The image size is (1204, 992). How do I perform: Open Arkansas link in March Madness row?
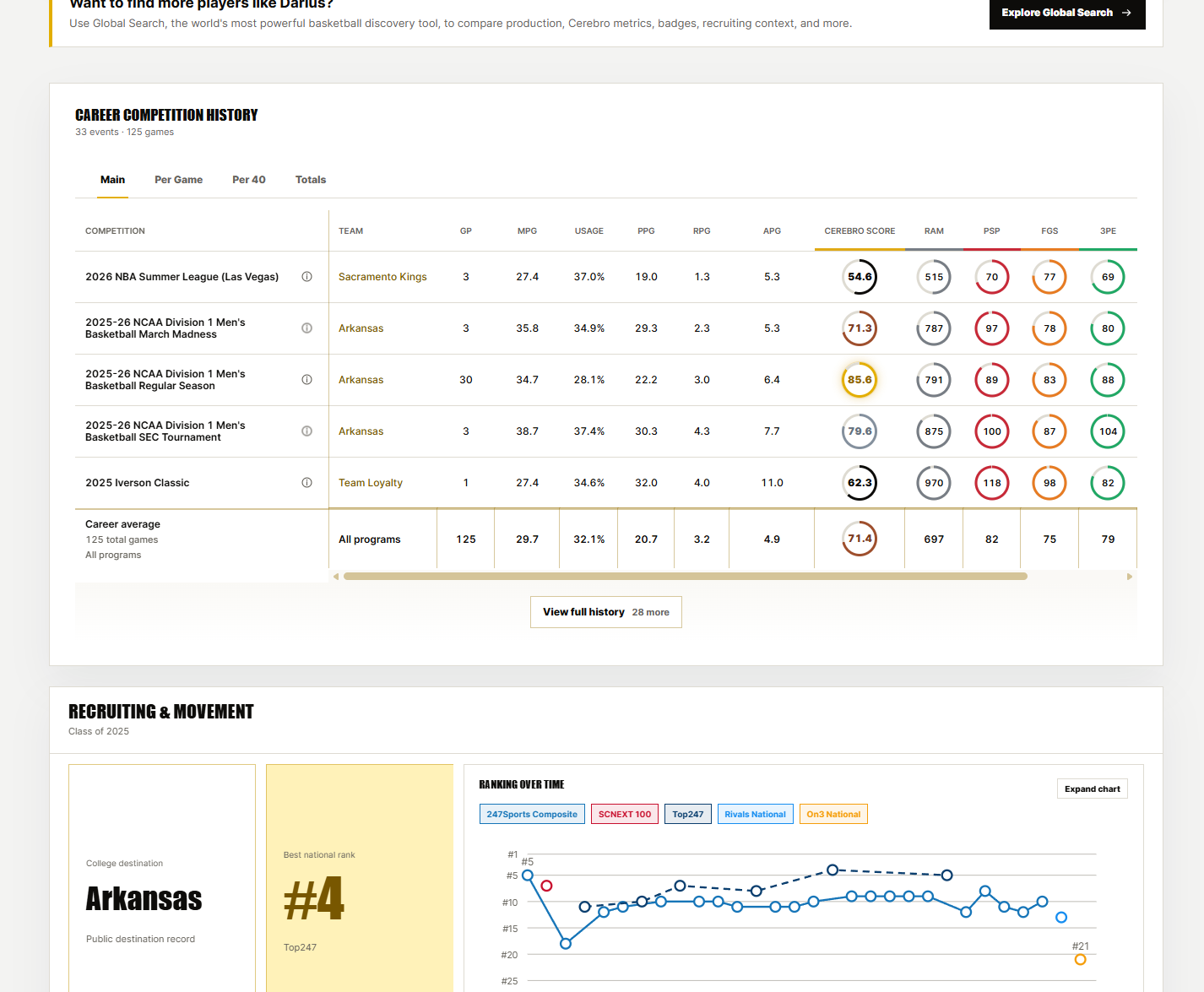361,328
